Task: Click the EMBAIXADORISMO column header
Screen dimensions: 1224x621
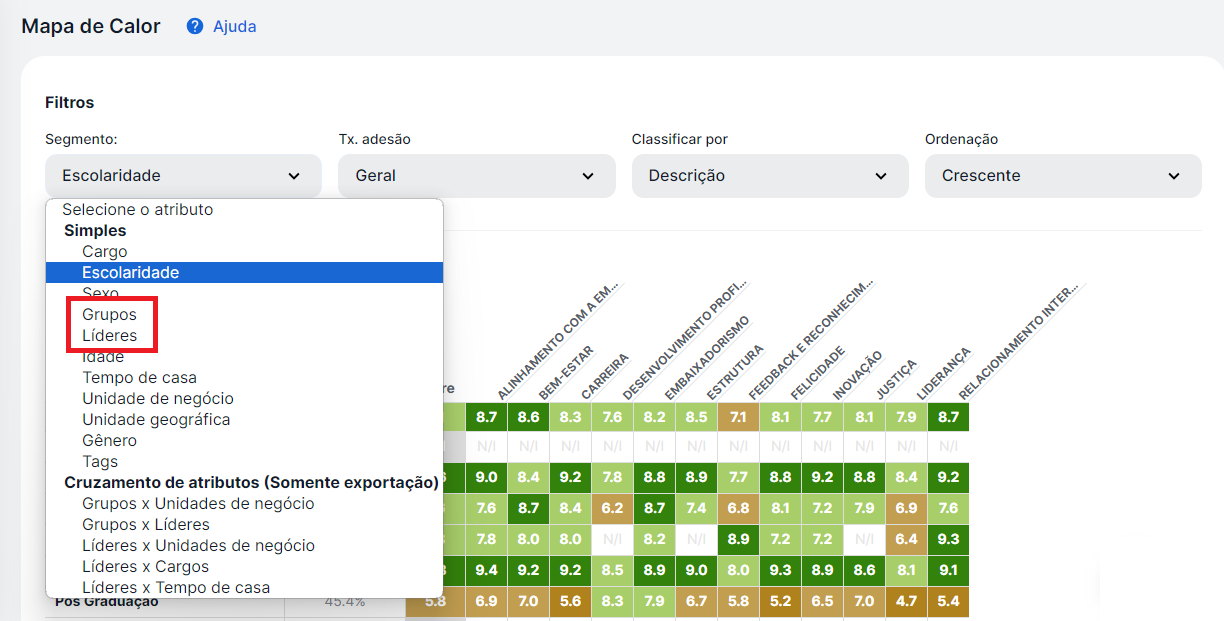Action: tap(706, 358)
